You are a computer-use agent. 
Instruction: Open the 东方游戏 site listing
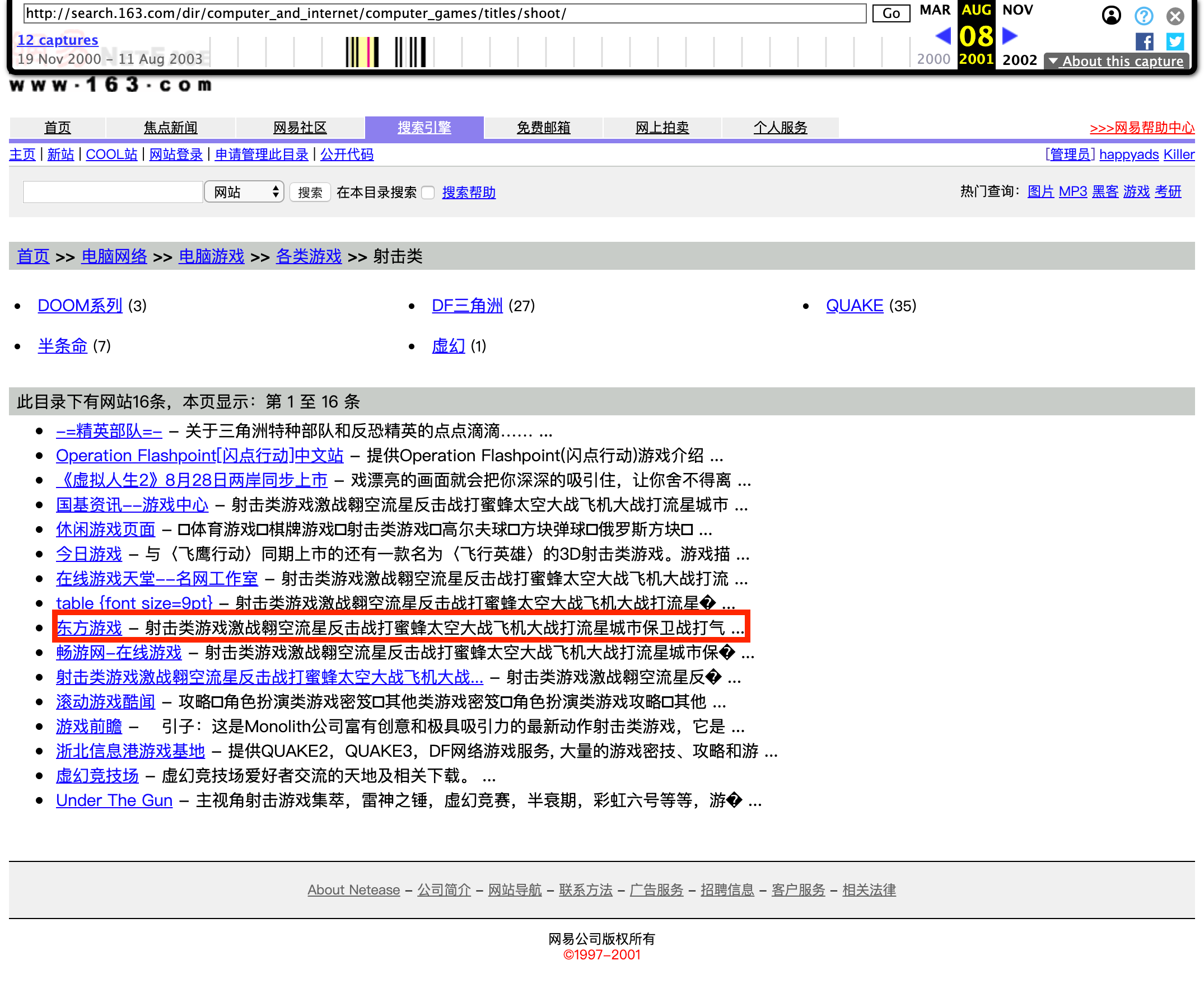click(89, 628)
